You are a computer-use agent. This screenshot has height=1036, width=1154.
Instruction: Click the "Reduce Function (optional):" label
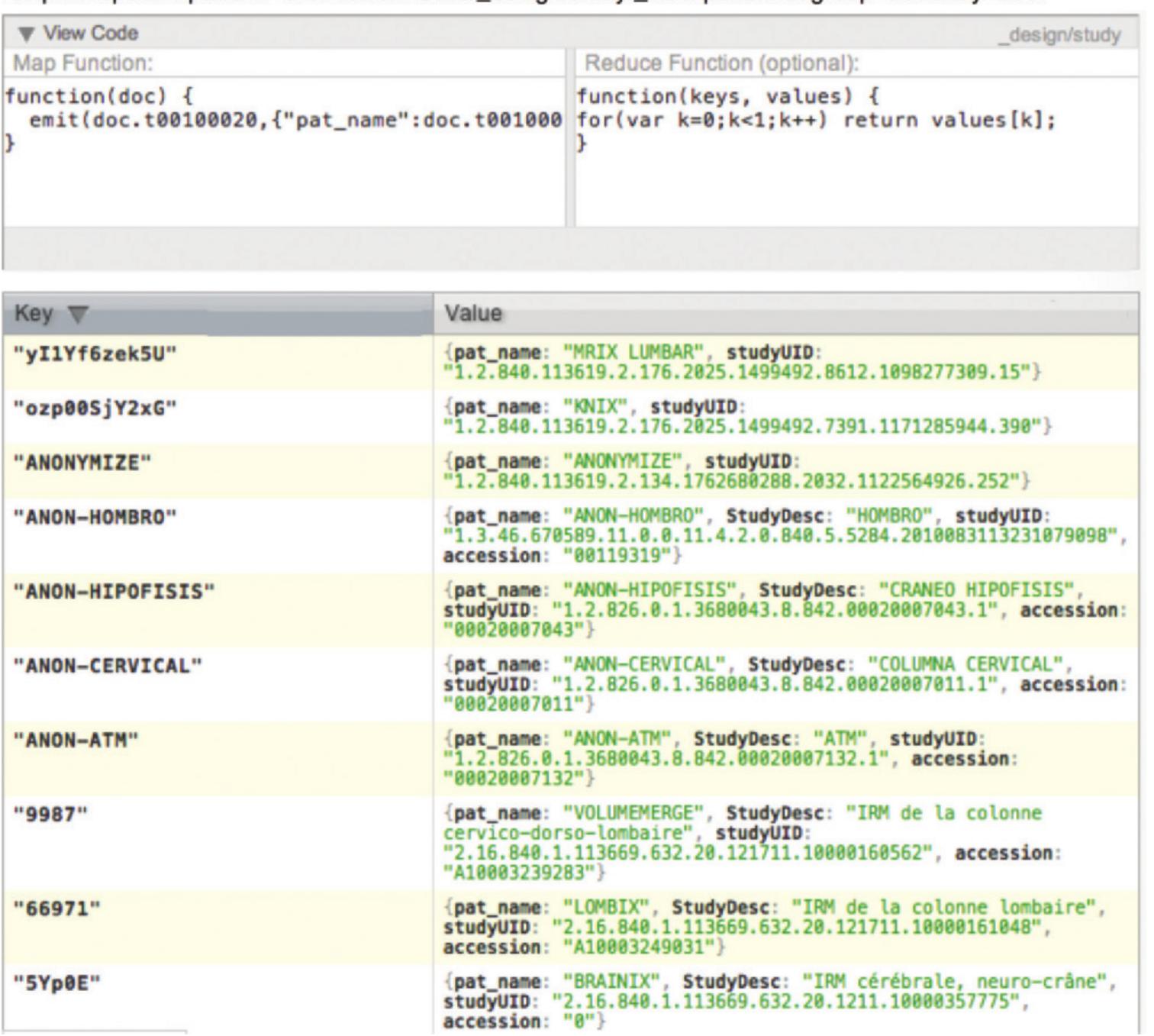721,63
